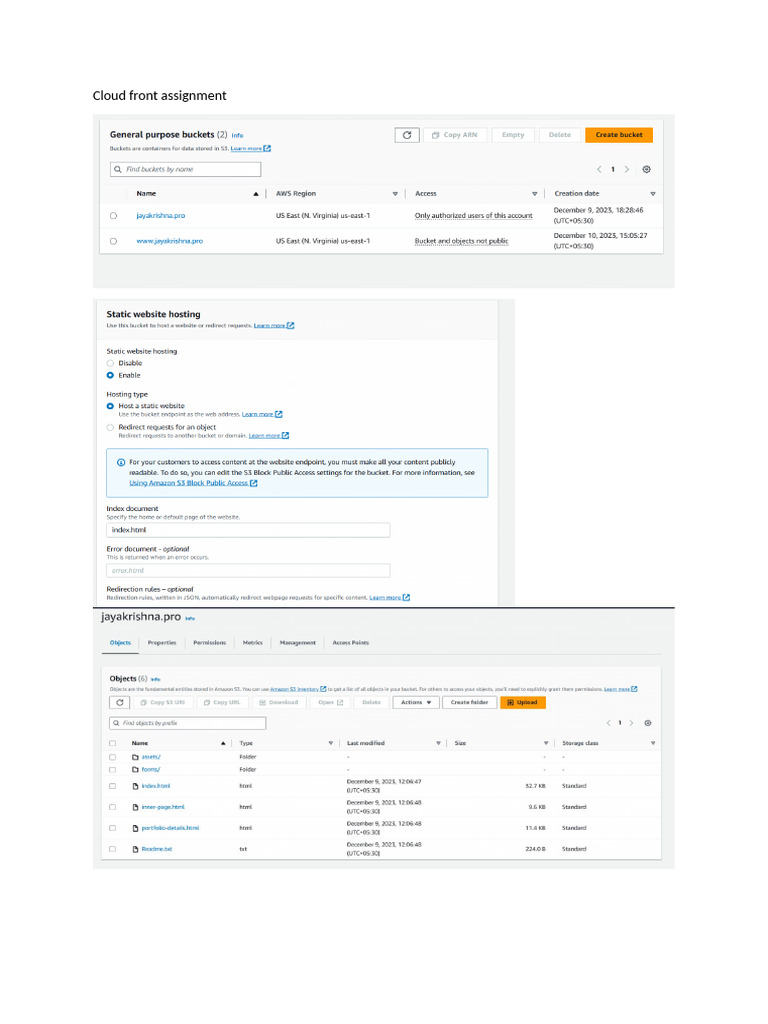Click the Create bucket button

point(619,135)
